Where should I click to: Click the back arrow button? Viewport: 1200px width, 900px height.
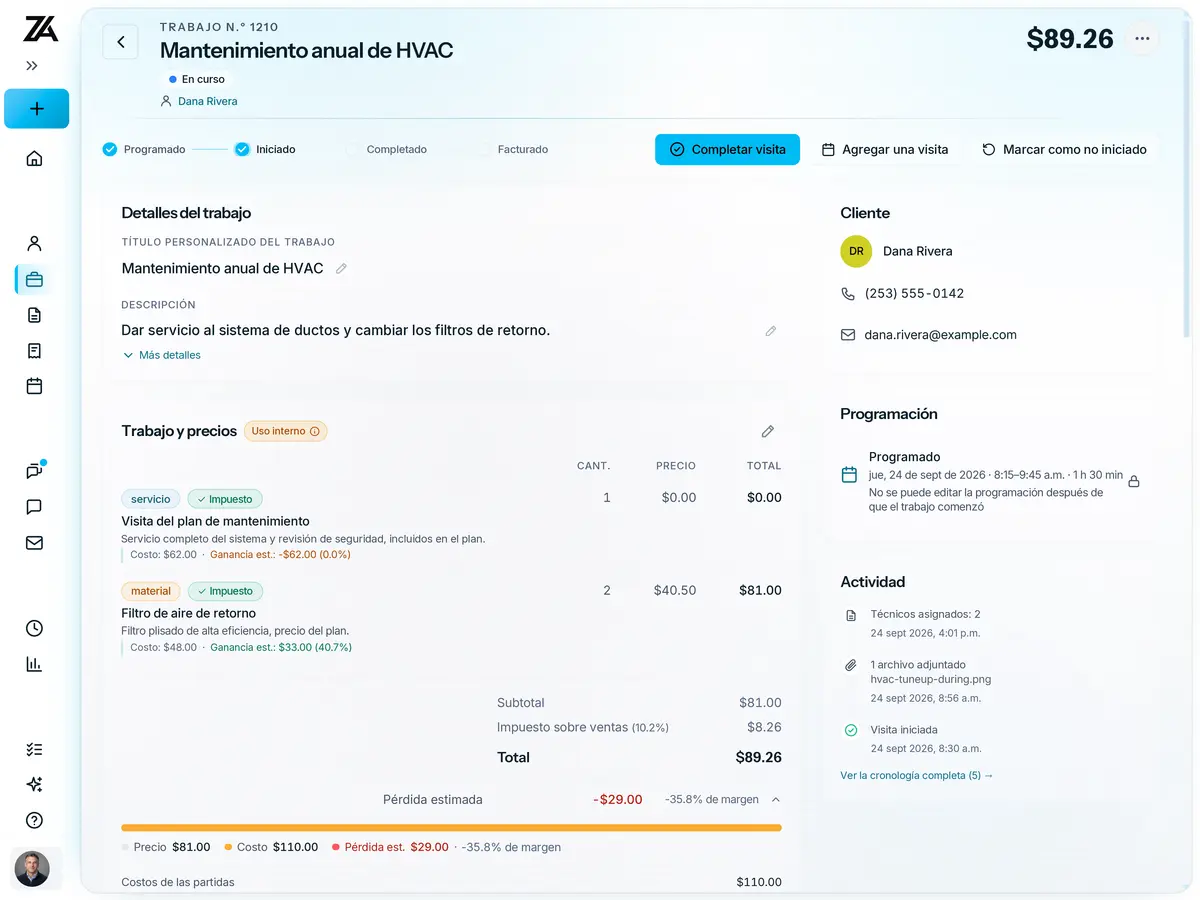[x=121, y=42]
